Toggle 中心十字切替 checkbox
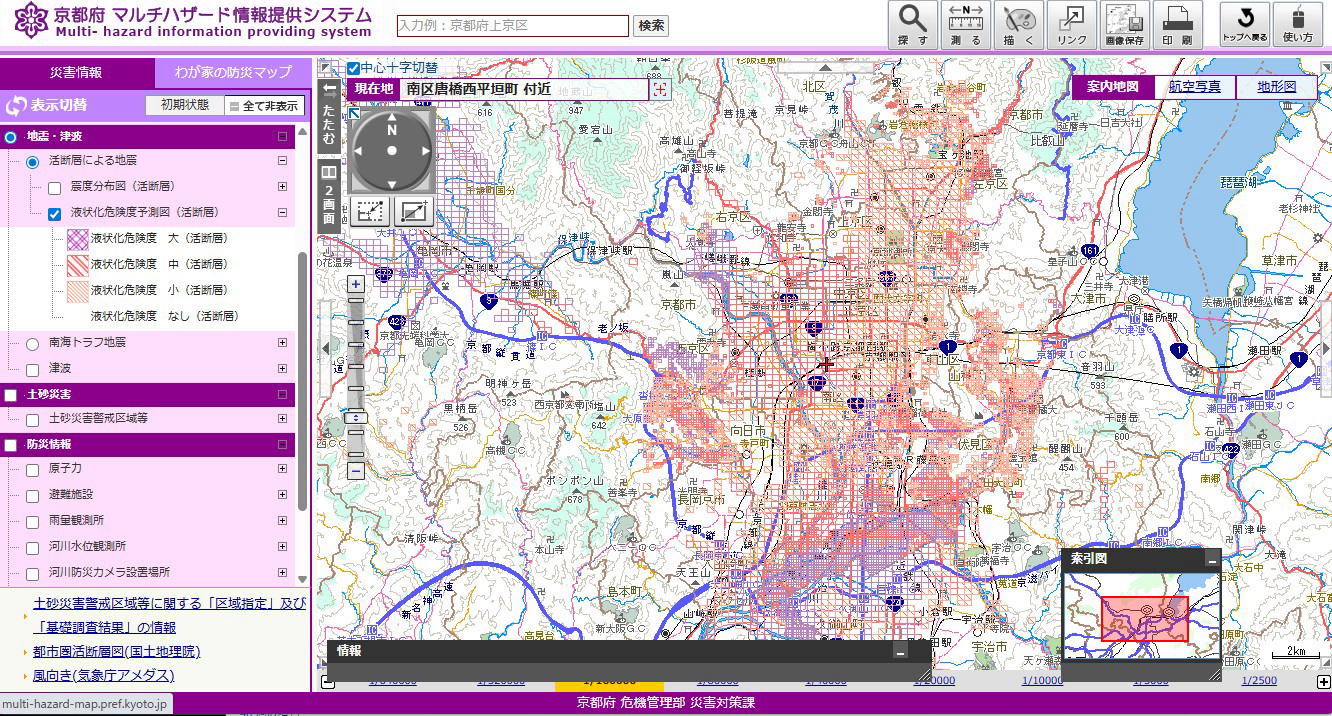 coord(353,68)
